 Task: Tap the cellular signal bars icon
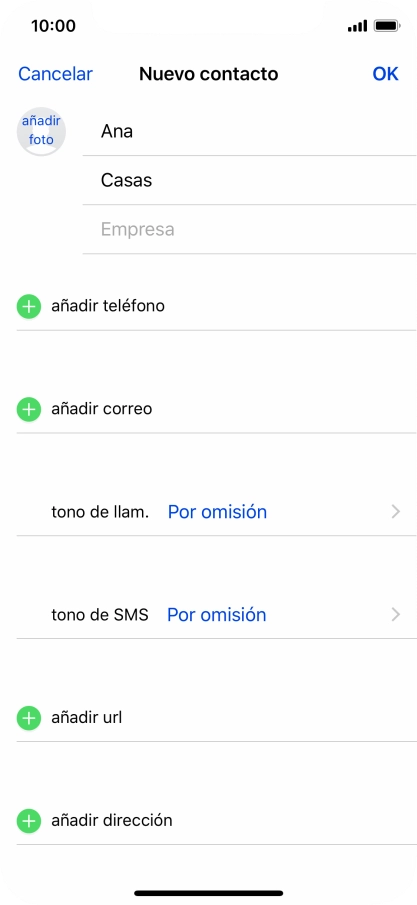358,26
